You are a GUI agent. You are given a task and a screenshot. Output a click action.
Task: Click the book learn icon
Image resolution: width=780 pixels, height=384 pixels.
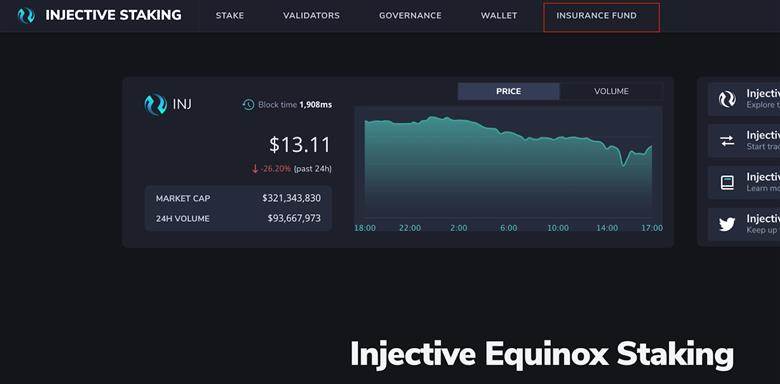(x=727, y=183)
